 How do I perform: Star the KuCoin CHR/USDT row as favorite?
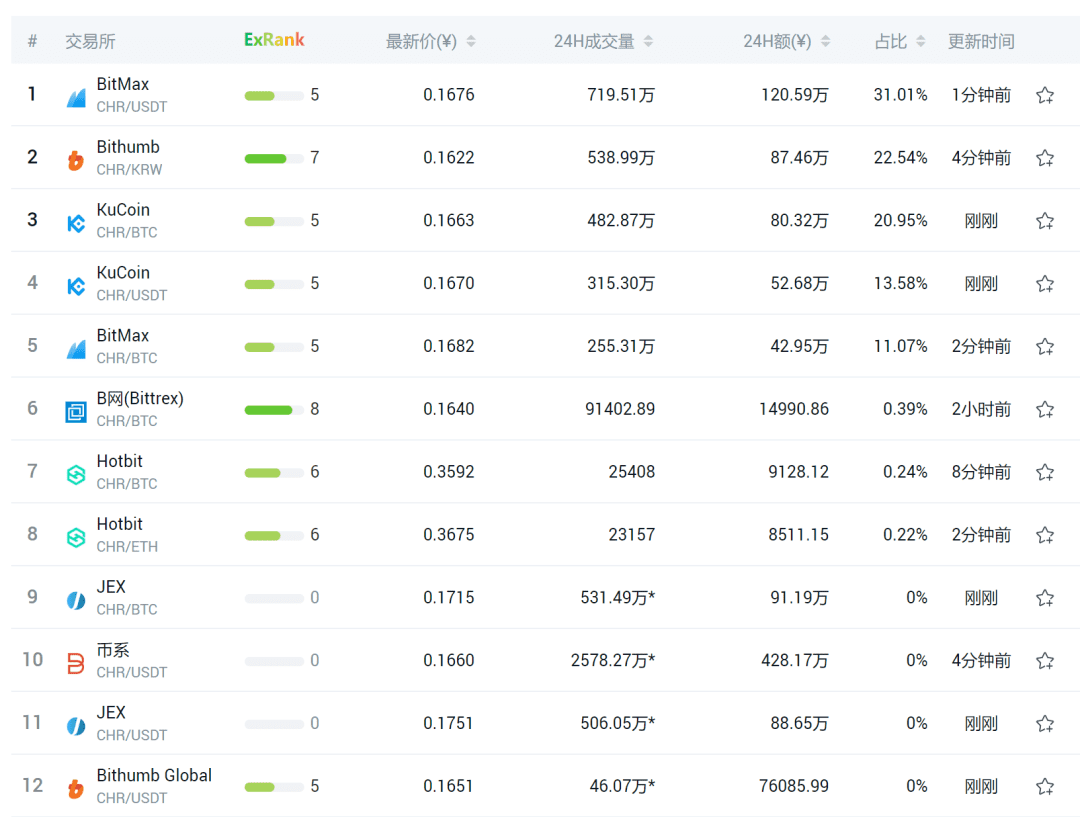1045,283
